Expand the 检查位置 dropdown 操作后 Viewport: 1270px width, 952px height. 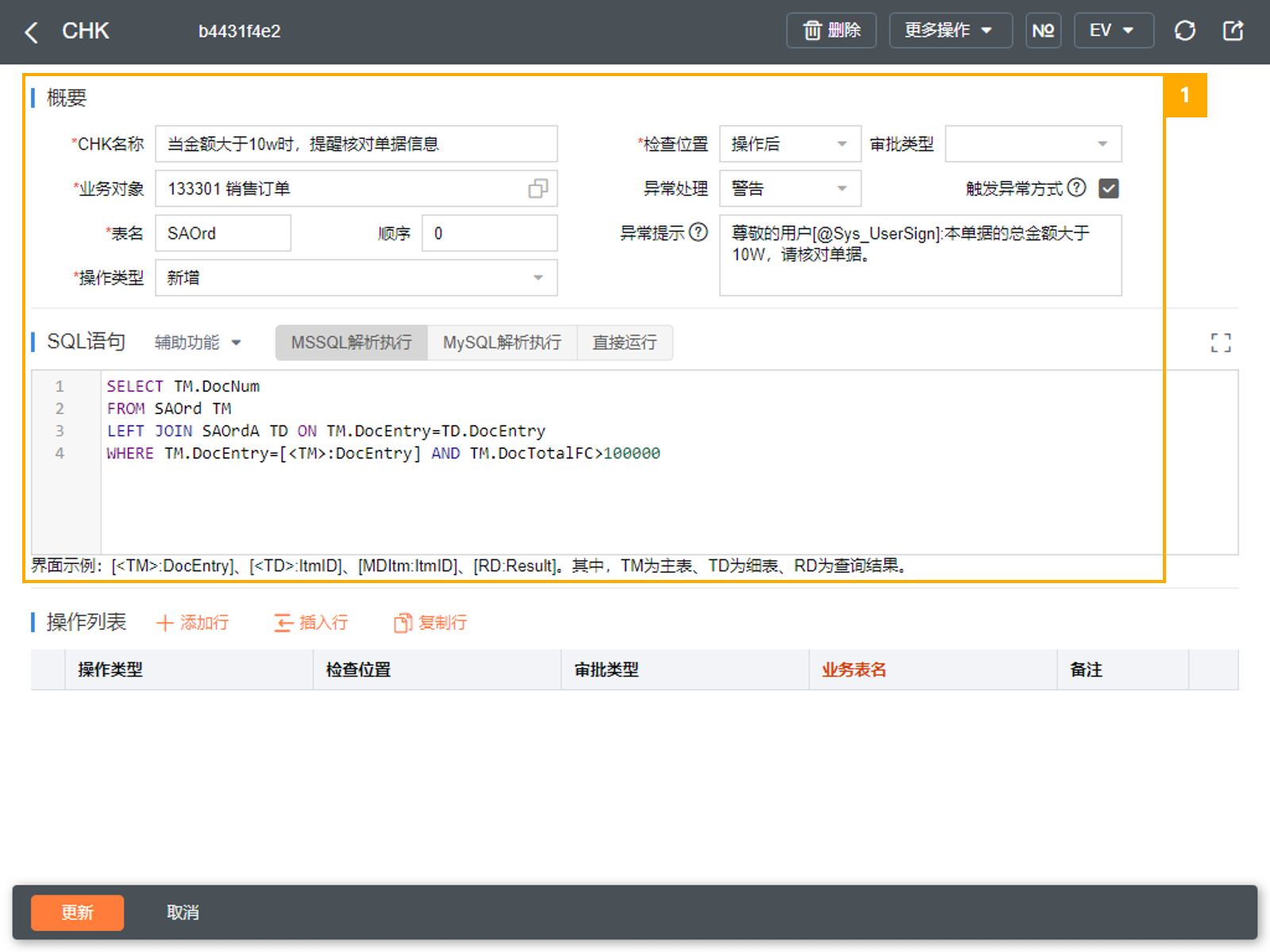(790, 144)
